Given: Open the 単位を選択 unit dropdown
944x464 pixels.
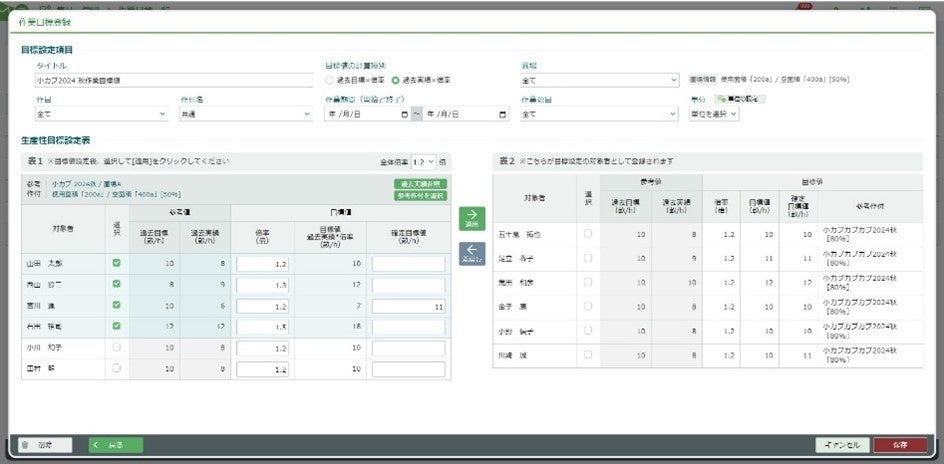Looking at the screenshot, I should point(714,114).
